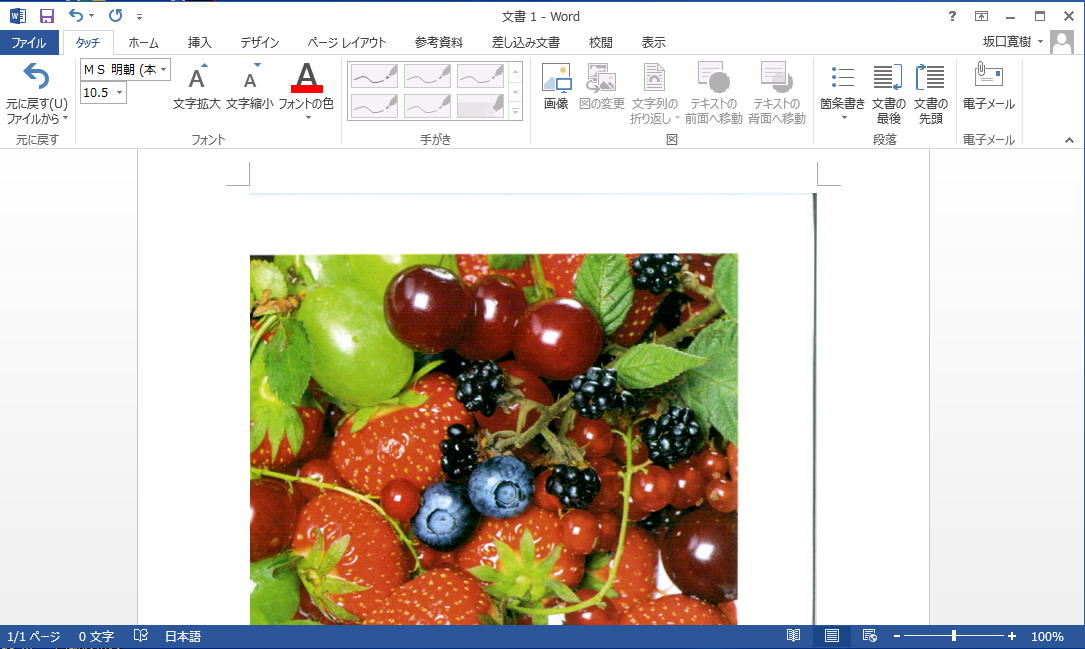This screenshot has height=649, width=1085.
Task: Open the ページ レイアウト tab
Action: point(346,43)
